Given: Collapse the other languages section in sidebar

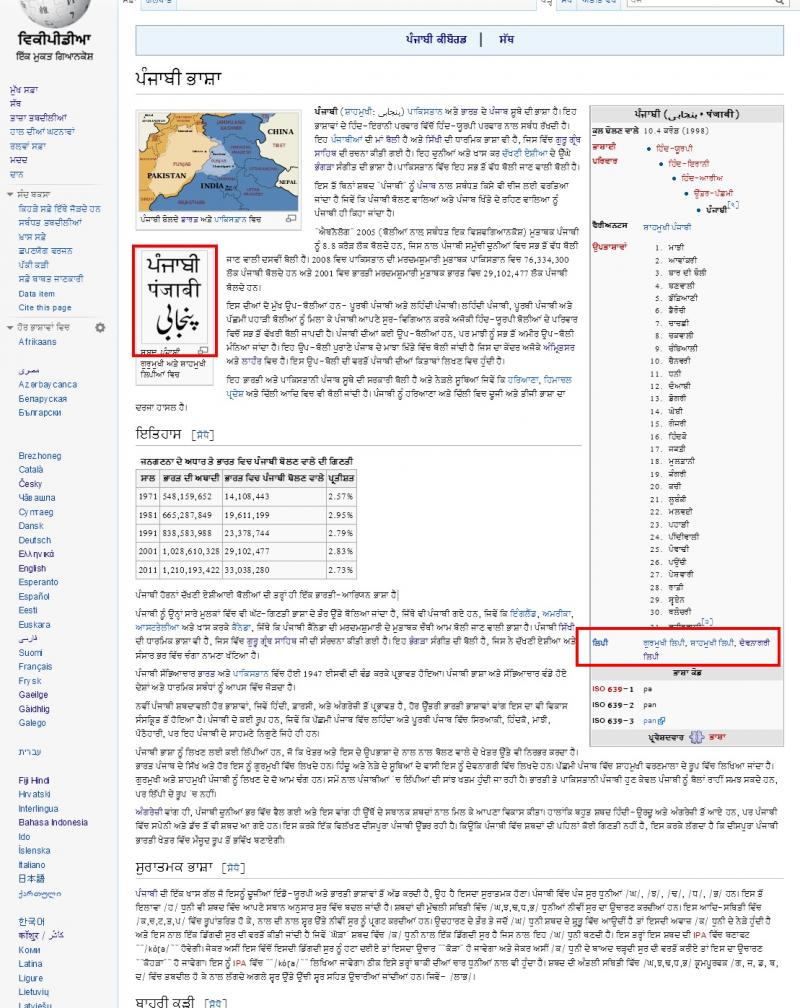Looking at the screenshot, I should coord(10,328).
